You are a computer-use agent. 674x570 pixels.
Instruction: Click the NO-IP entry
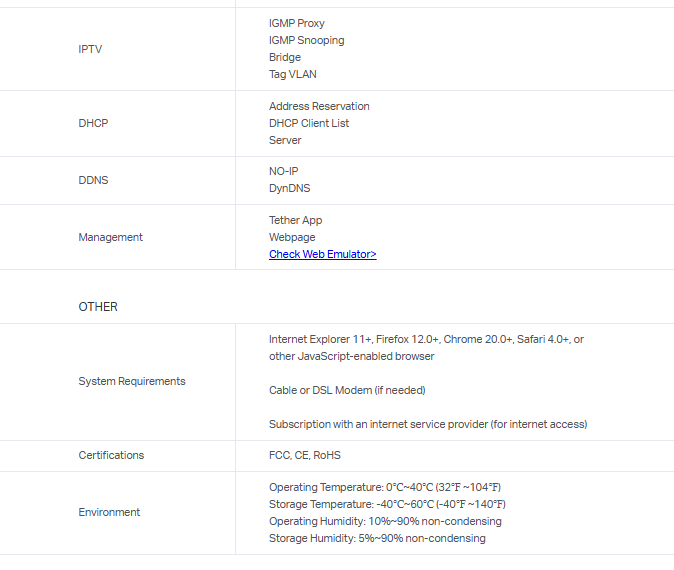click(x=283, y=171)
